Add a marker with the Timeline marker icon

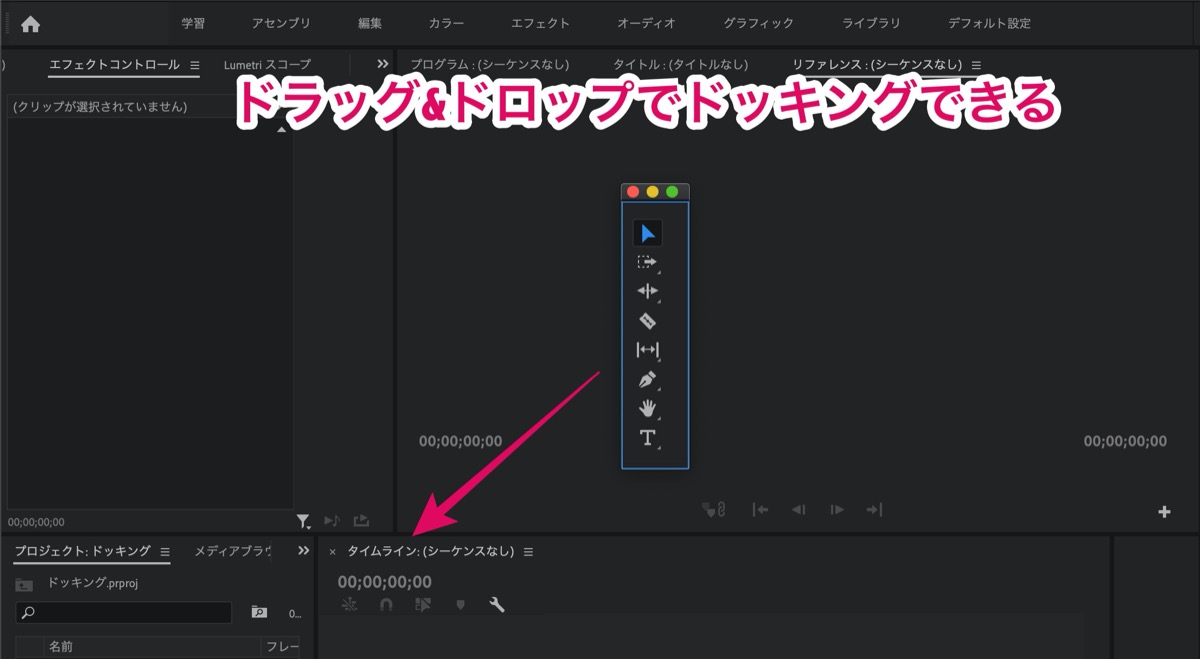pos(460,605)
